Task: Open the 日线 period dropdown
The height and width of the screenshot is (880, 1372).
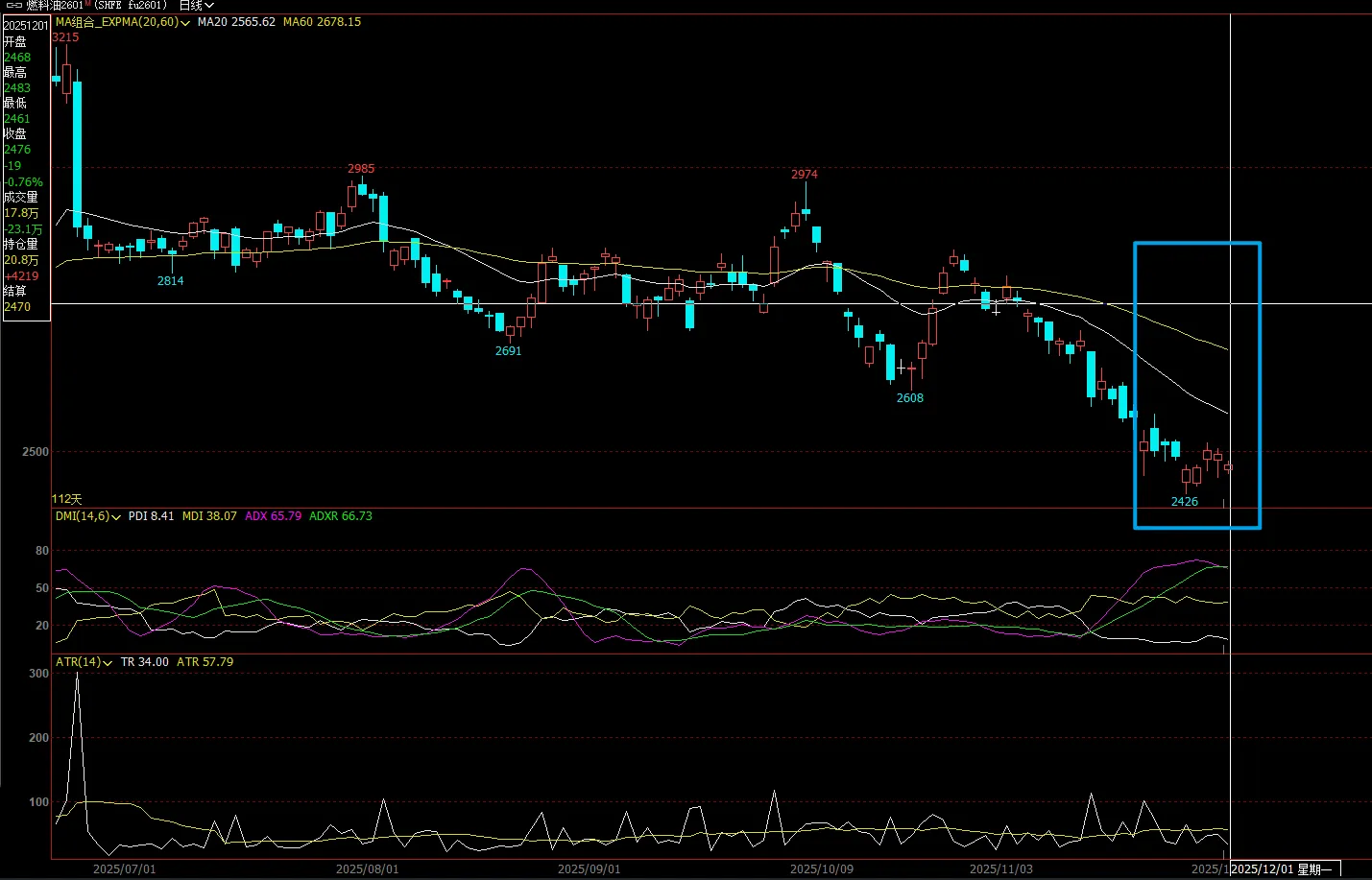Action: coord(196,6)
